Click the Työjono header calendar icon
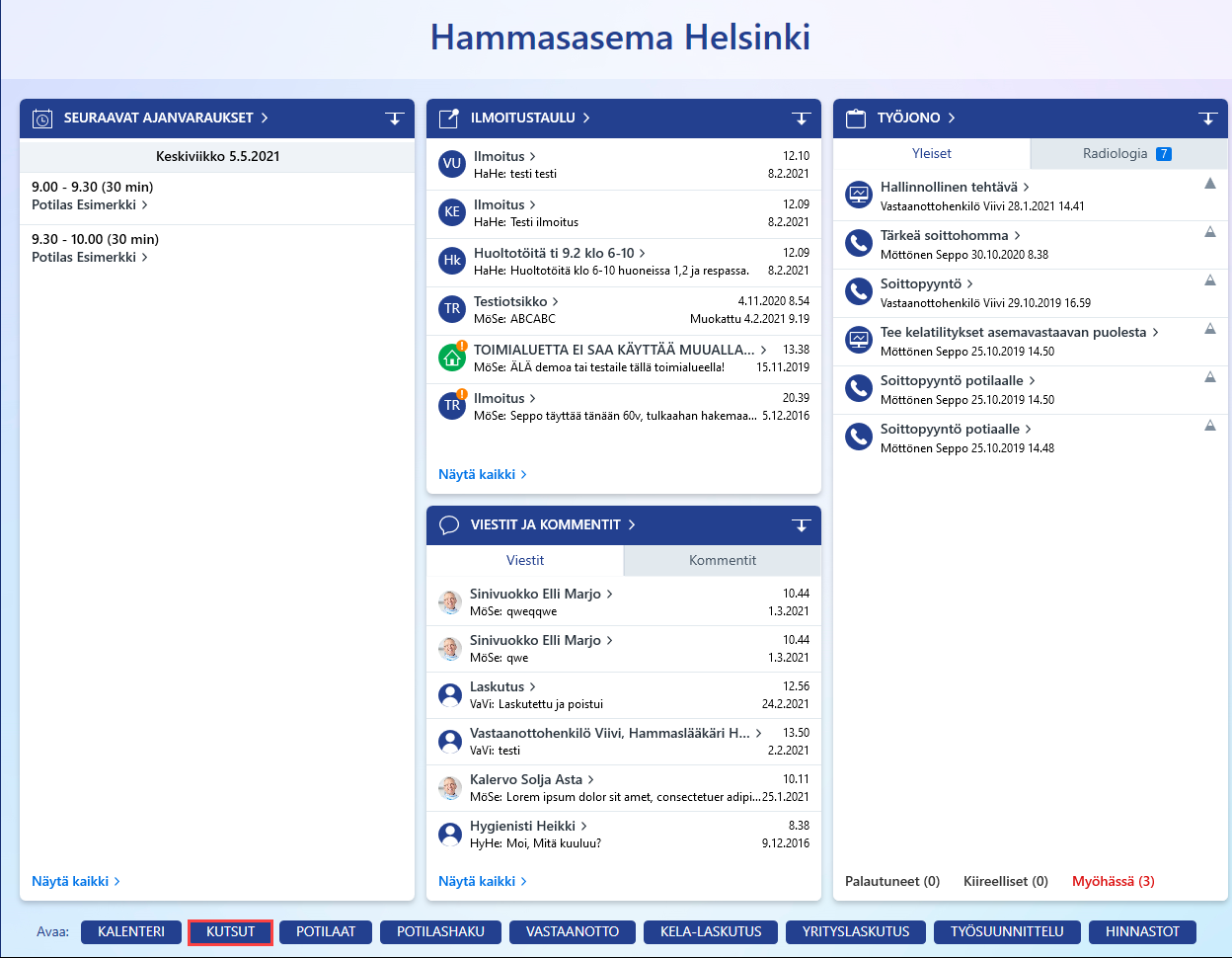The height and width of the screenshot is (958, 1232). pos(856,119)
